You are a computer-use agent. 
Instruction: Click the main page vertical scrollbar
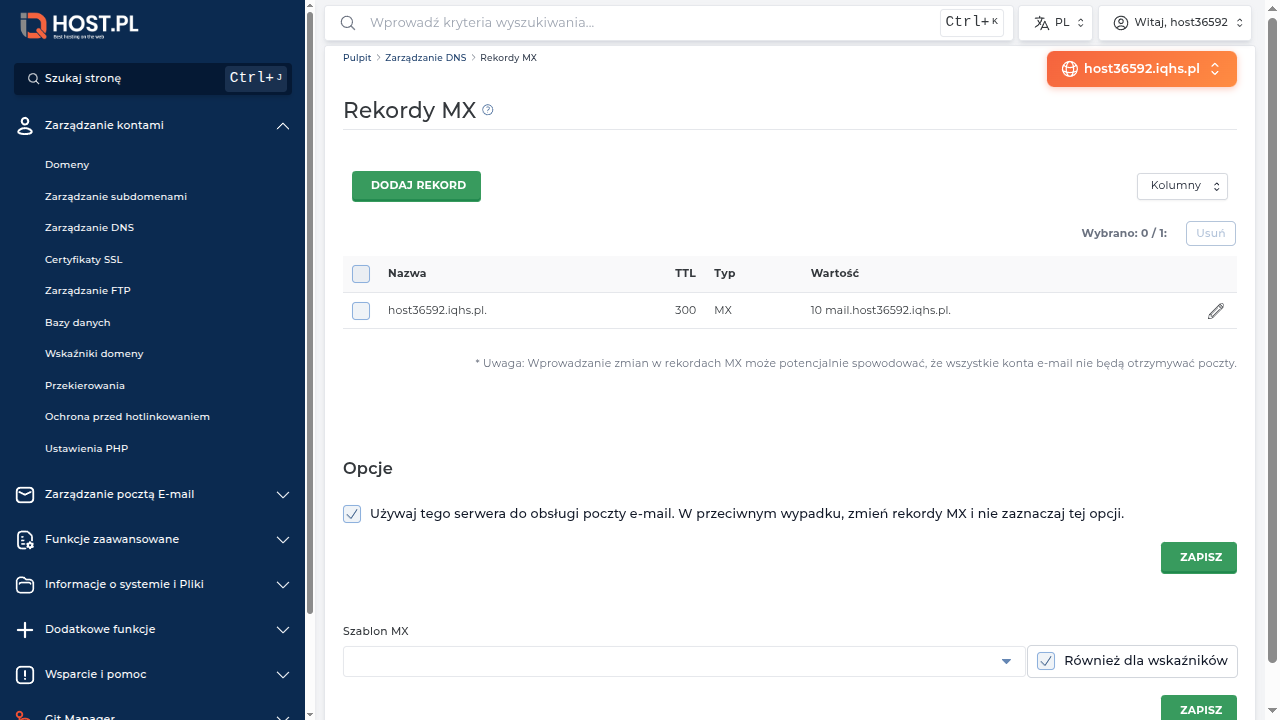tap(1273, 340)
